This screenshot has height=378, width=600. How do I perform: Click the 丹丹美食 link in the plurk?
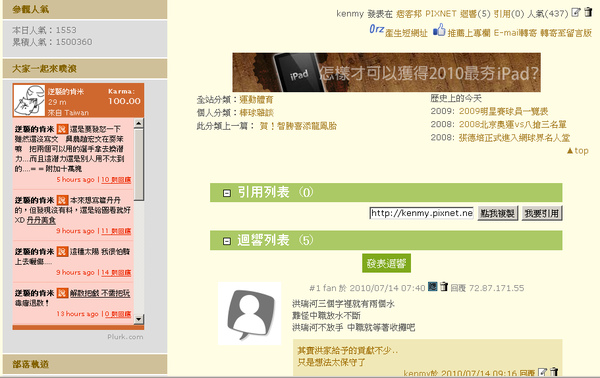[41, 220]
